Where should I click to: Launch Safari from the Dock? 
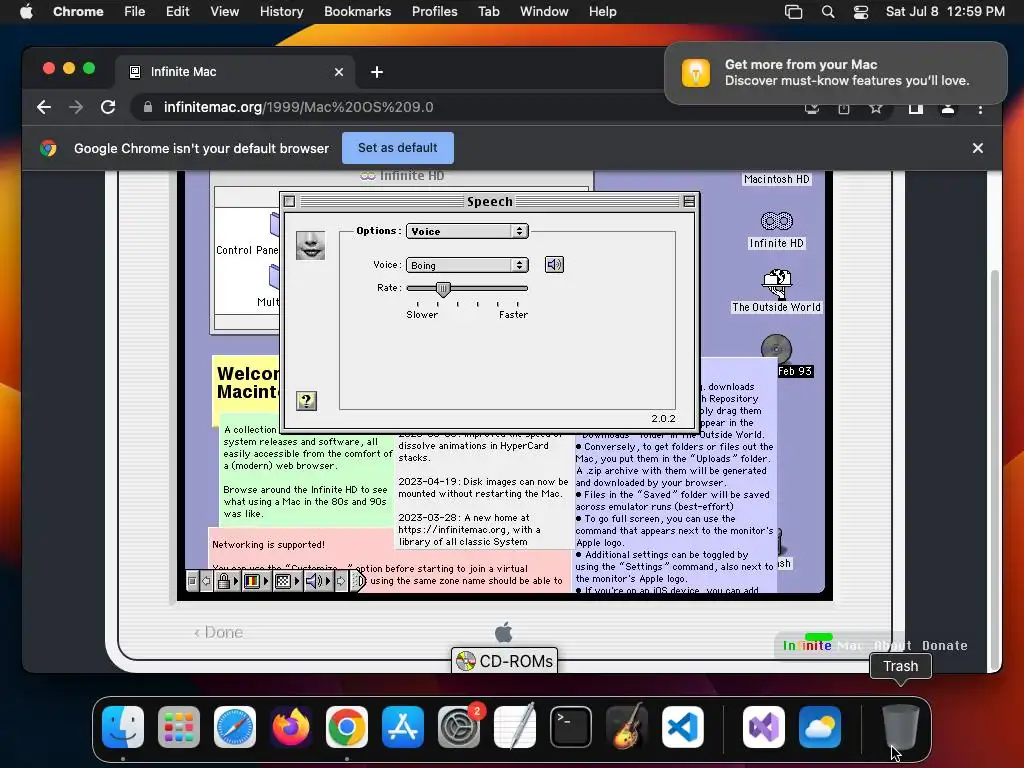pyautogui.click(x=235, y=727)
